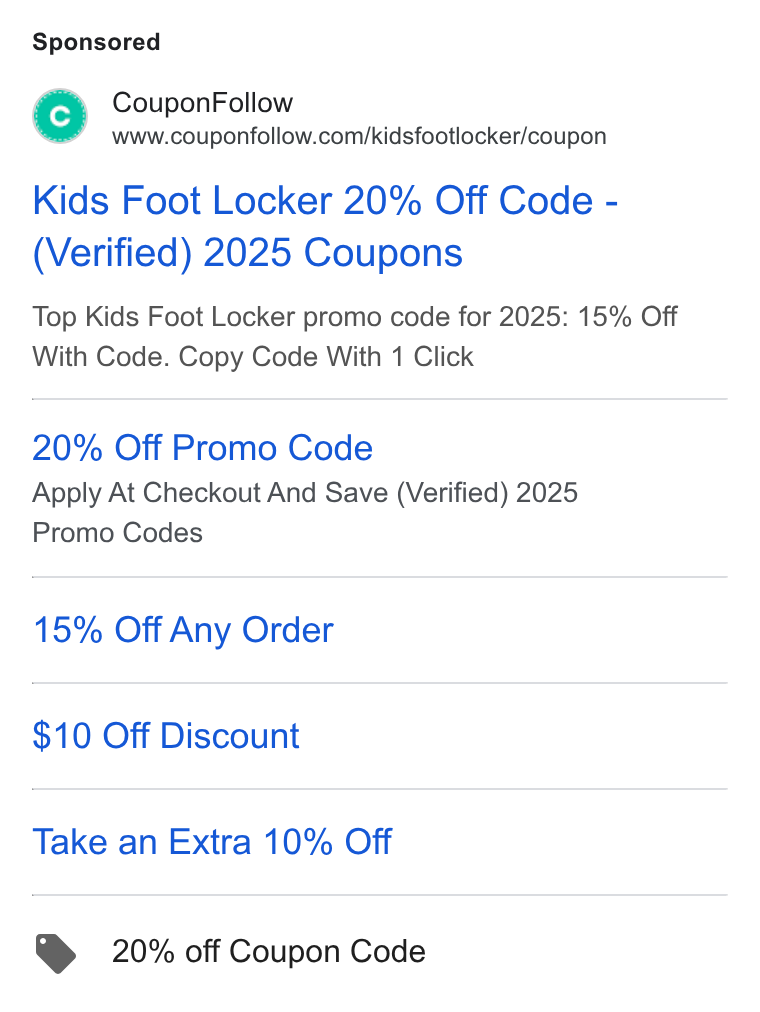Click the gray price tag icon
Viewport: 760px width, 1012px height.
click(x=55, y=953)
